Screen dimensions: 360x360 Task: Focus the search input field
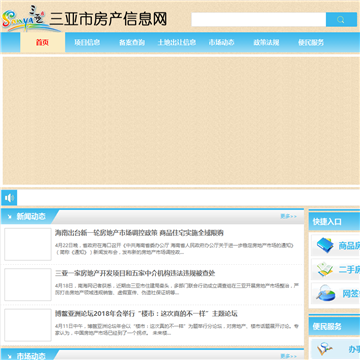coord(259,20)
